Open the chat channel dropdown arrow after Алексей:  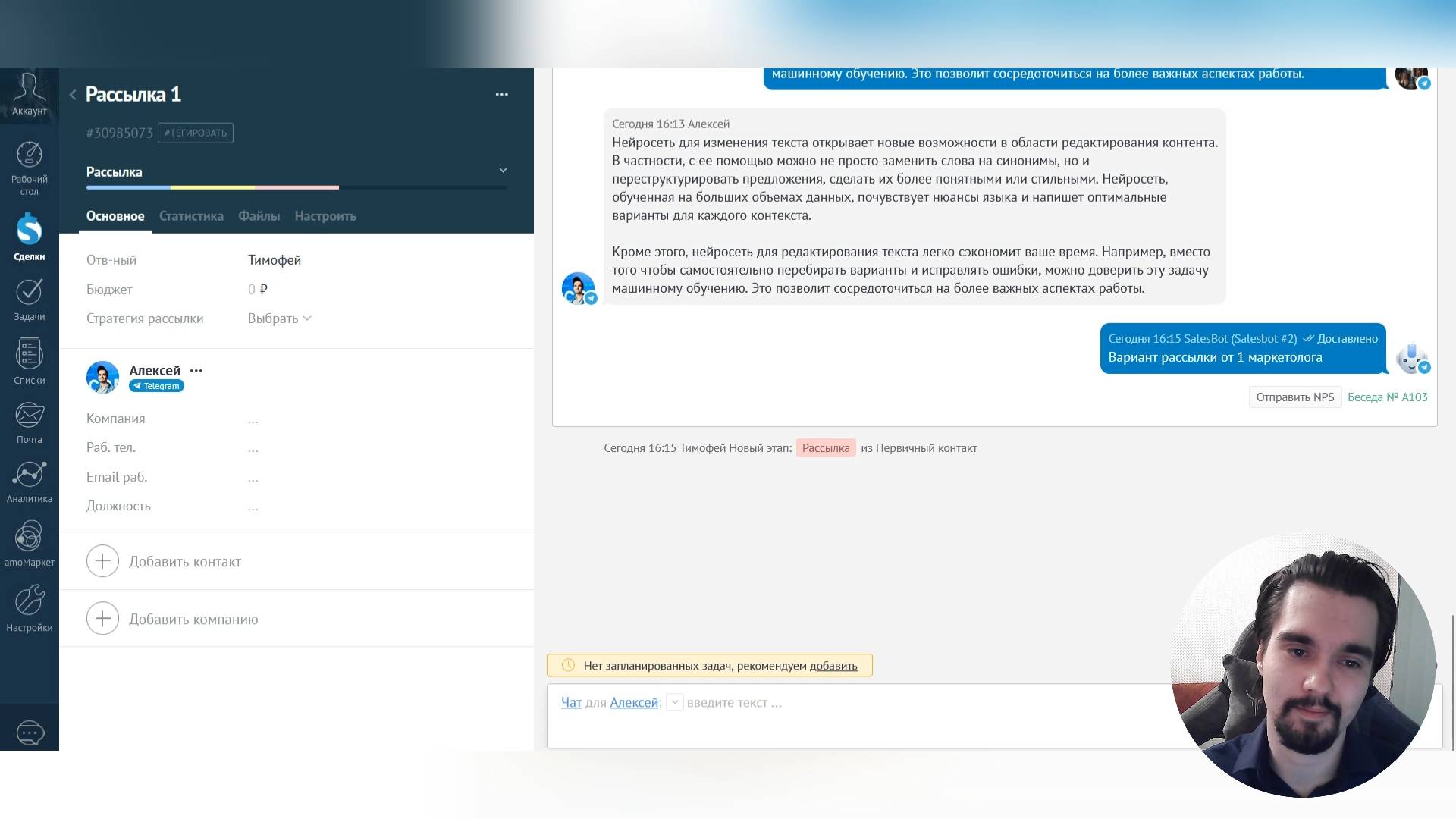tap(674, 703)
